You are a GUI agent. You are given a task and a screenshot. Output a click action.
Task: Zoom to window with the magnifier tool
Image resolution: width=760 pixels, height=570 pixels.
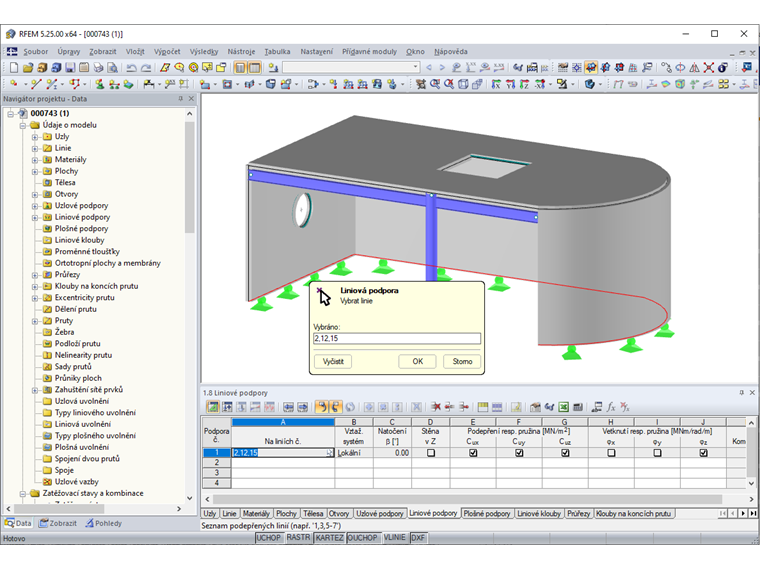coord(435,84)
